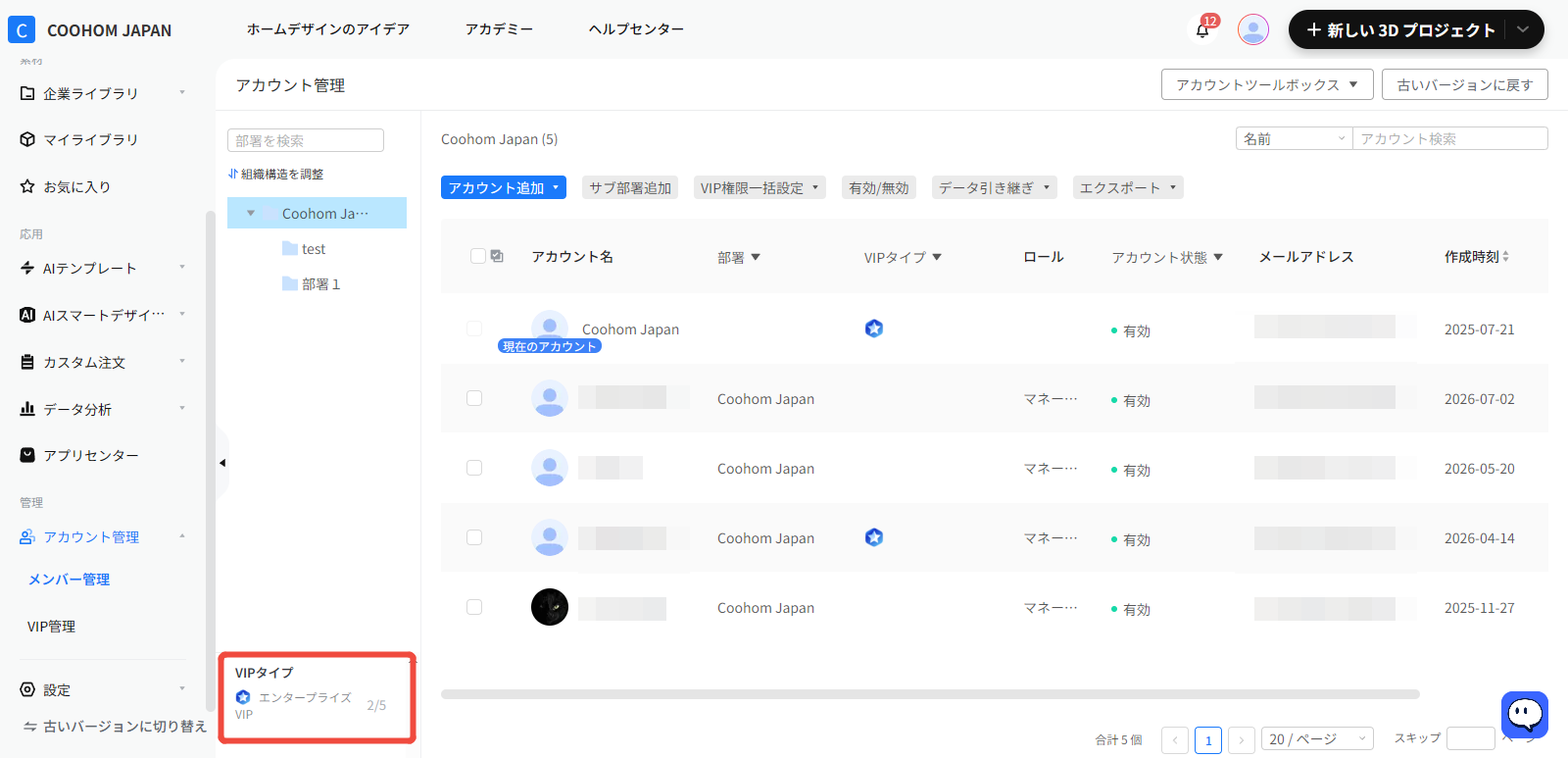Click the AIテンプレート lightning icon

tap(27, 268)
